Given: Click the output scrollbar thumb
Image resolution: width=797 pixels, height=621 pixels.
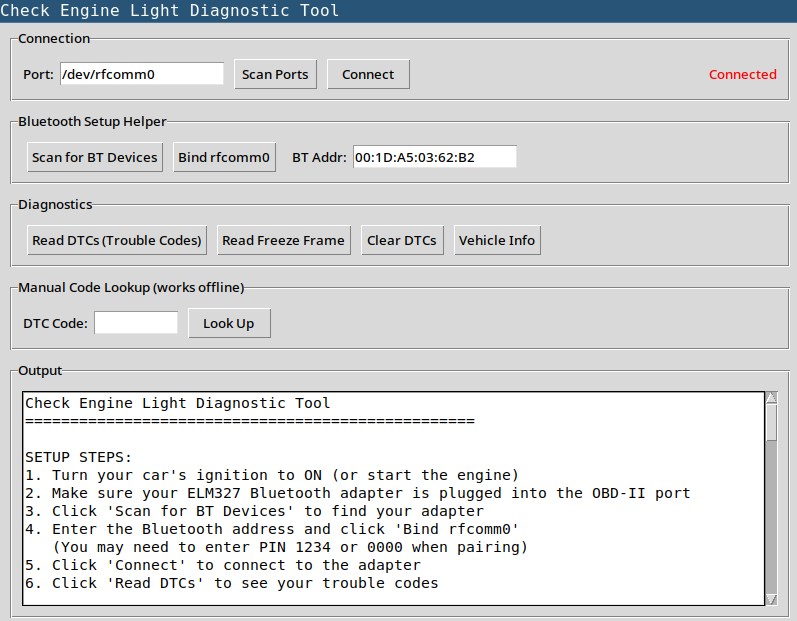Looking at the screenshot, I should [x=771, y=422].
